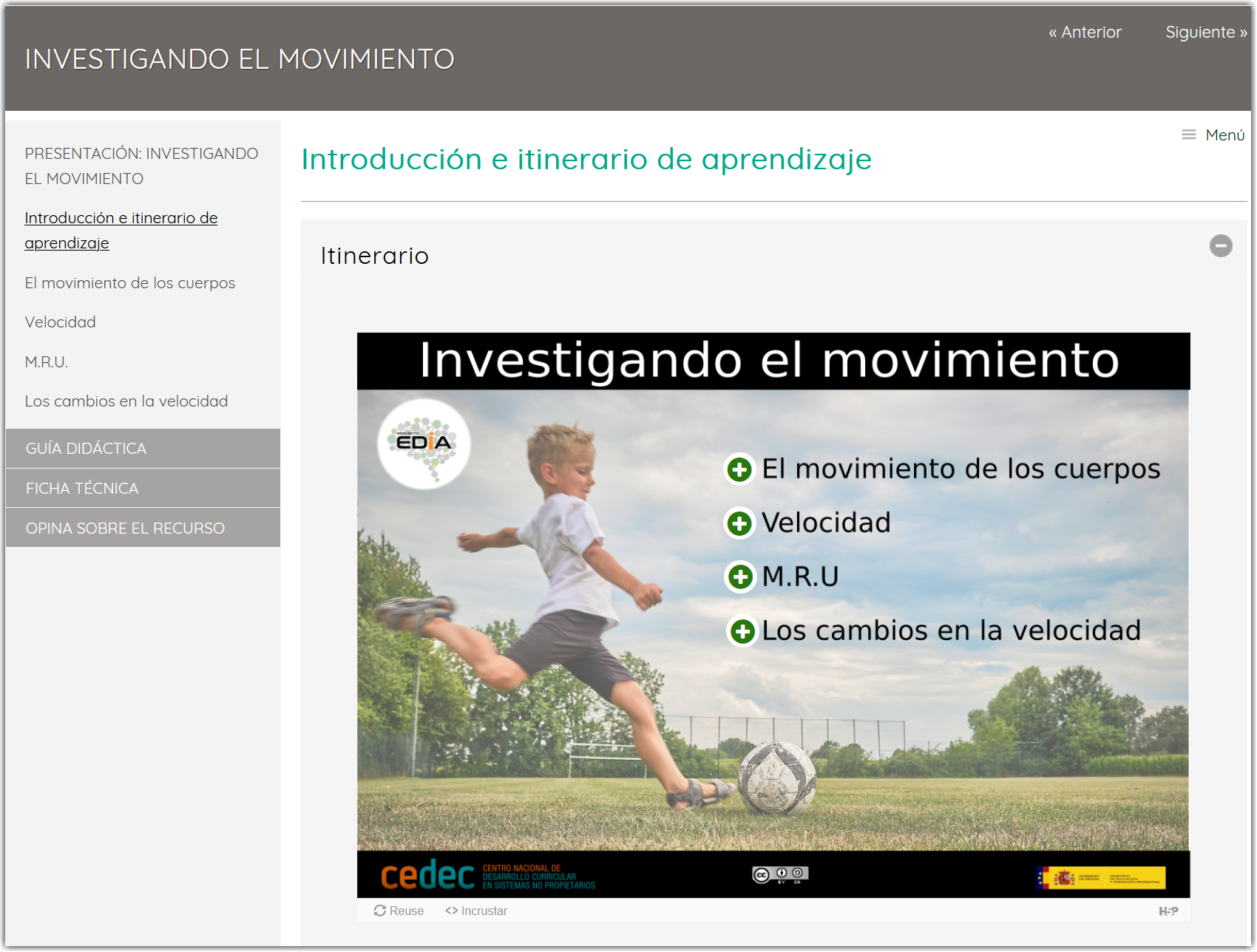Click the Incrustar embed button
The image size is (1257, 952).
[x=476, y=911]
